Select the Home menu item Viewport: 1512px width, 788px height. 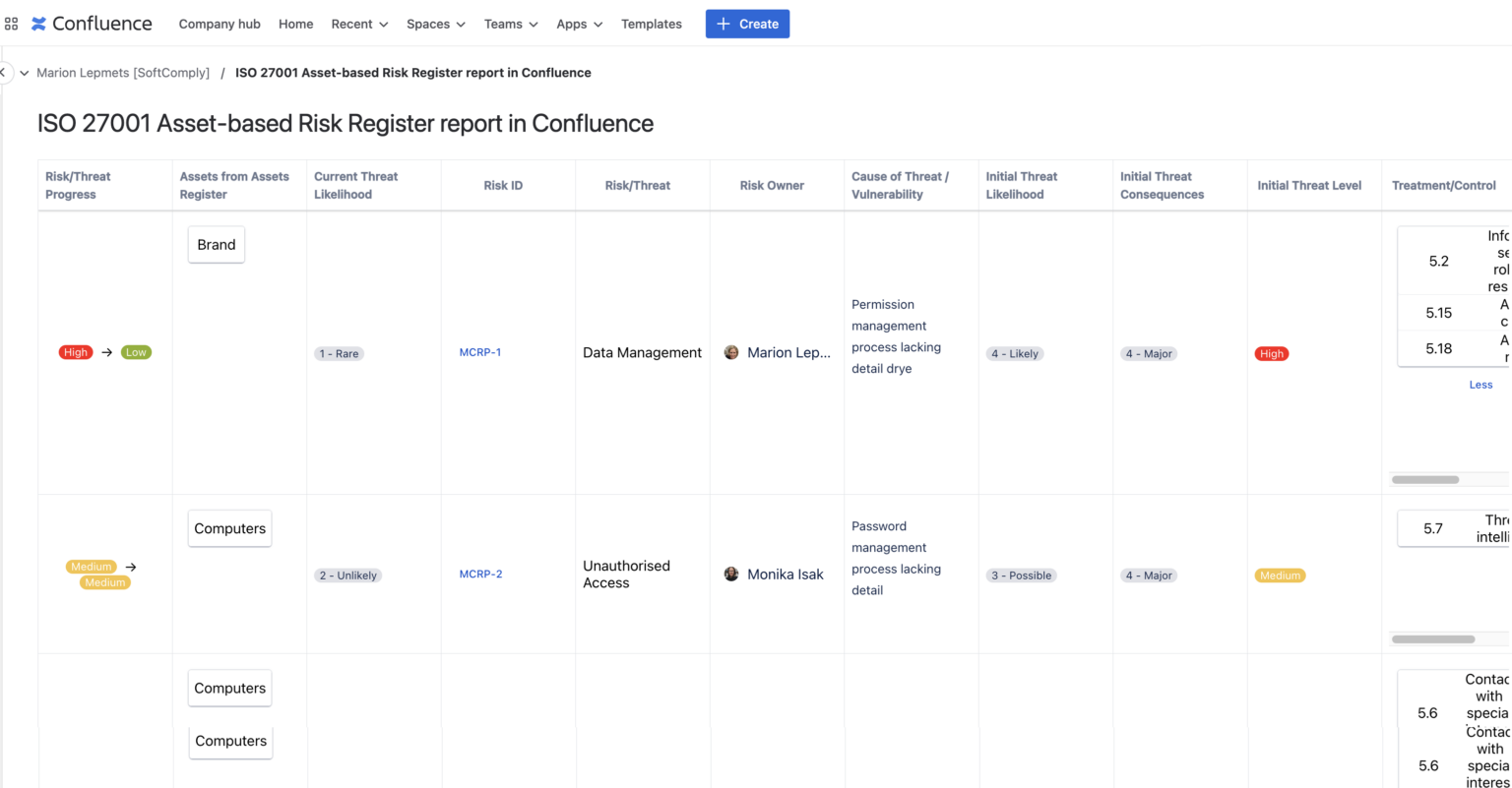pos(295,24)
